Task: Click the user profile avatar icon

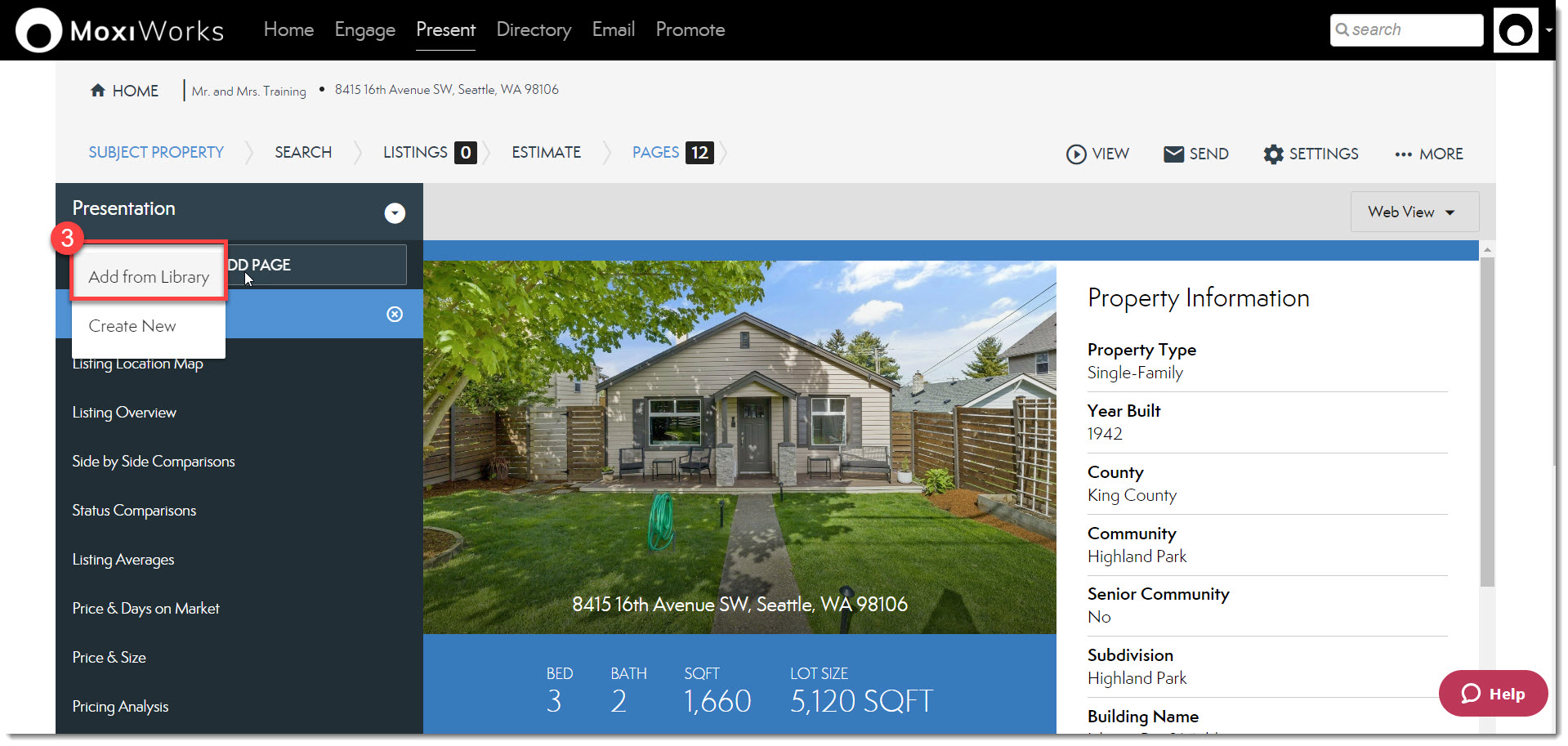Action: click(x=1515, y=31)
